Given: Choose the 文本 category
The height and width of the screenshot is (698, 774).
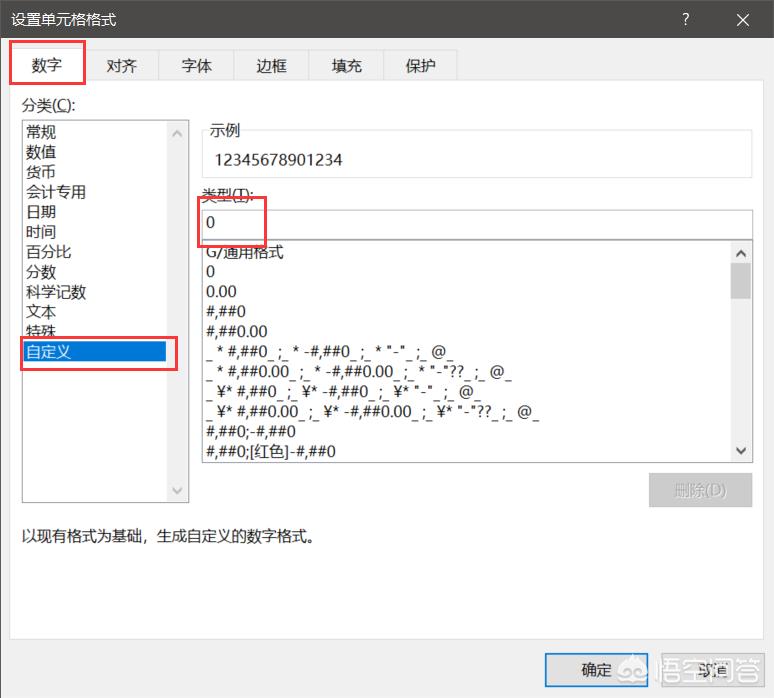Looking at the screenshot, I should click(41, 311).
